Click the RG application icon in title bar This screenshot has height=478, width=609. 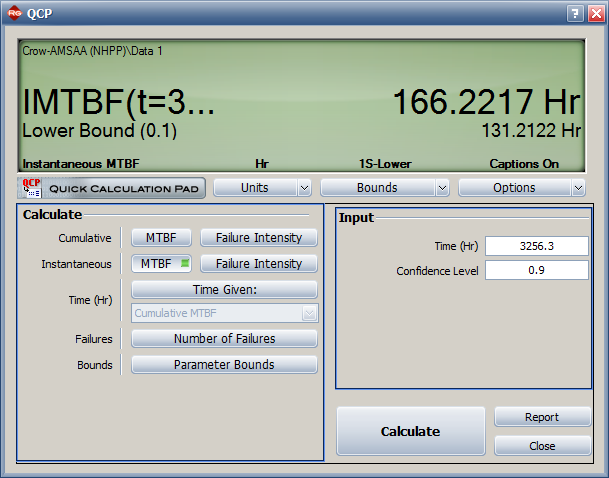click(14, 13)
